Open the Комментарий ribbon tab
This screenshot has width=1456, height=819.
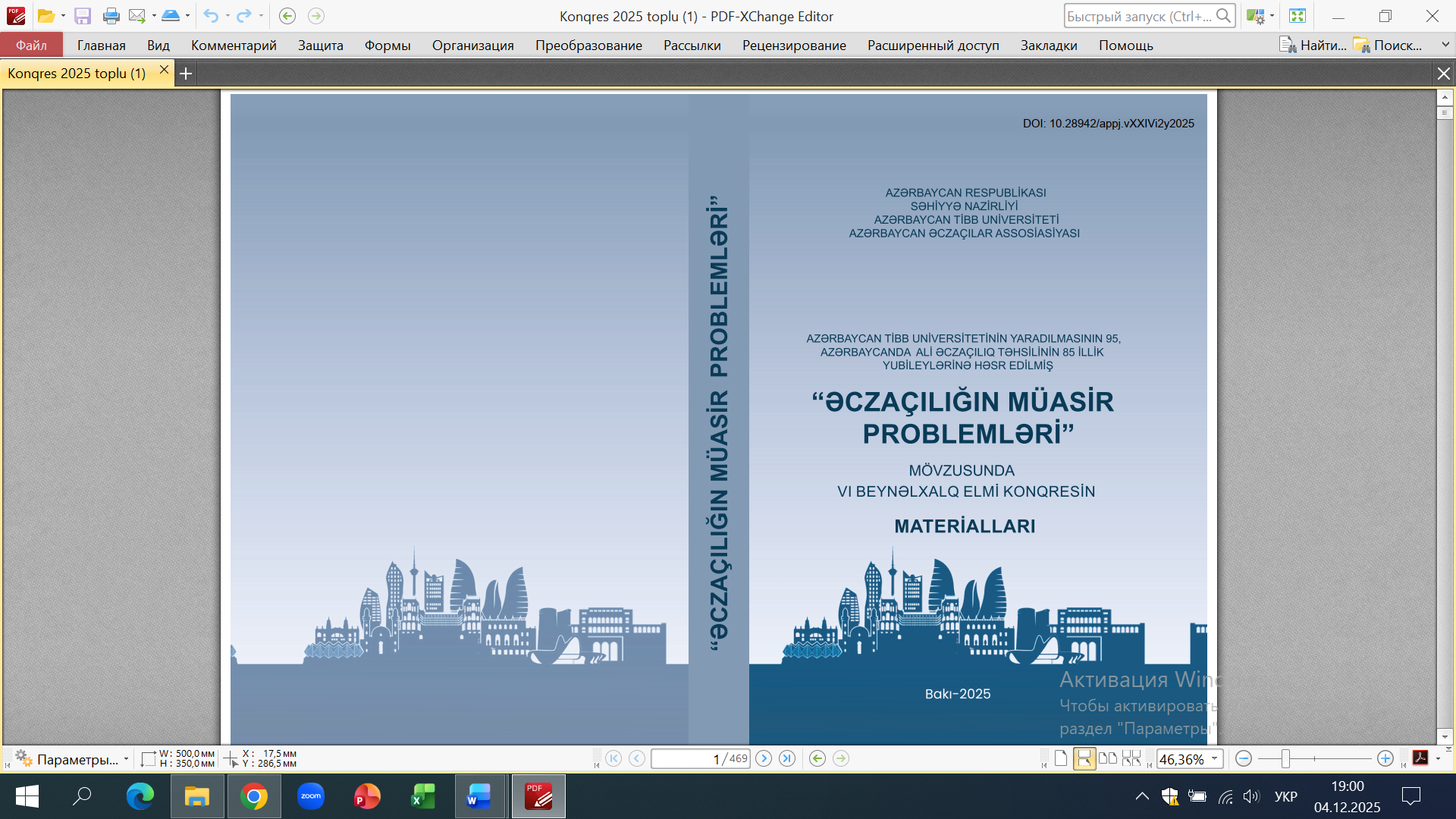tap(234, 45)
